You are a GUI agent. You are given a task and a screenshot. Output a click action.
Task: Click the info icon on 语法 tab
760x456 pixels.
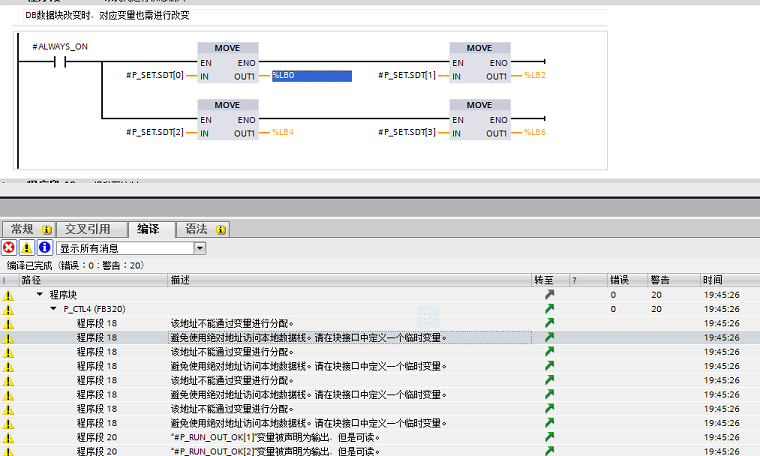221,230
